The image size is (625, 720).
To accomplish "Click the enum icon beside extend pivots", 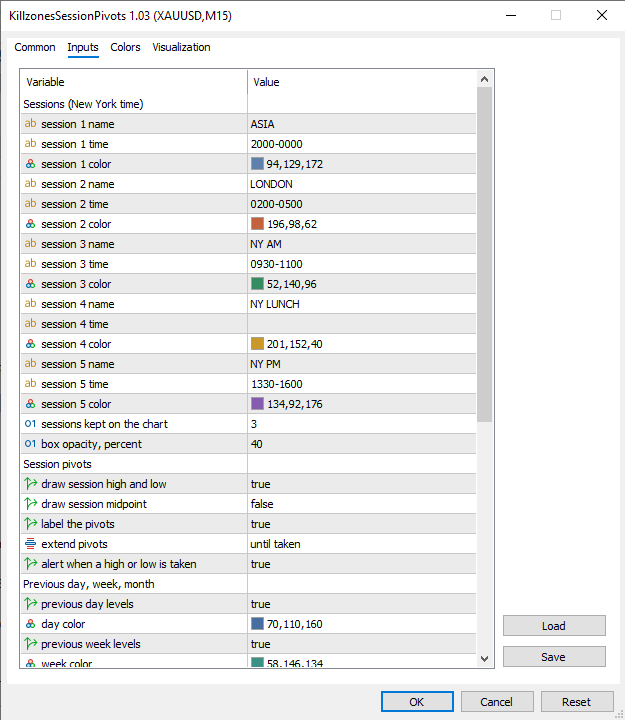I will [x=30, y=544].
